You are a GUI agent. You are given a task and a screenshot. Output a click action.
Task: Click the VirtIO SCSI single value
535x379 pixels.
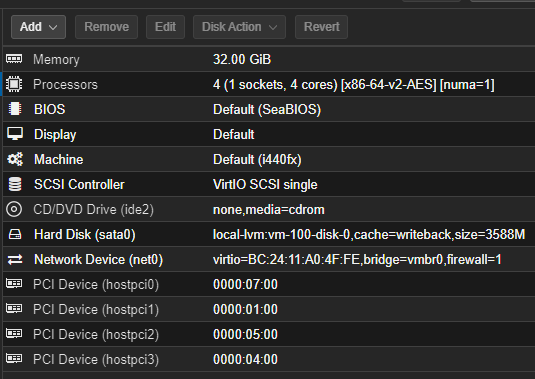[265, 185]
